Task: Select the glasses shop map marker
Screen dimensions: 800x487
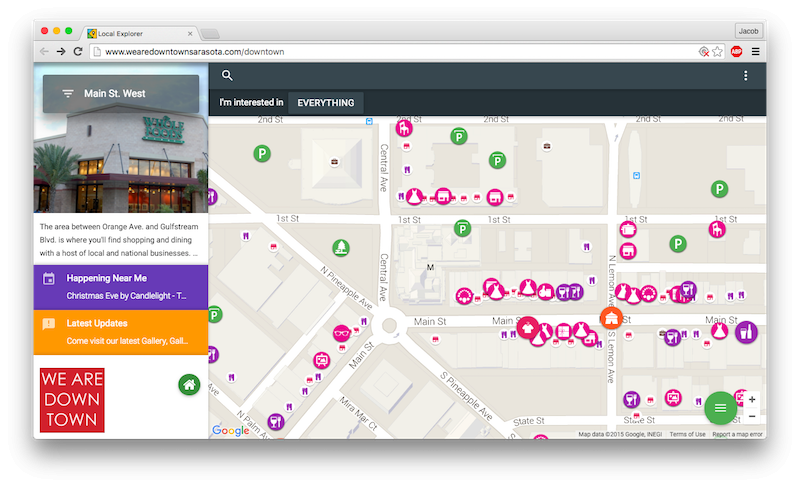Action: [x=342, y=333]
